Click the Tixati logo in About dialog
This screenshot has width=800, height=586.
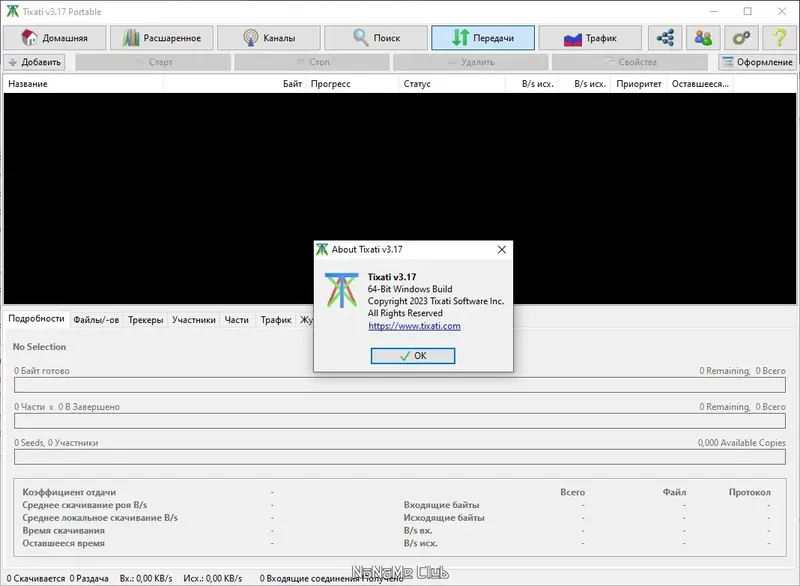[x=341, y=290]
